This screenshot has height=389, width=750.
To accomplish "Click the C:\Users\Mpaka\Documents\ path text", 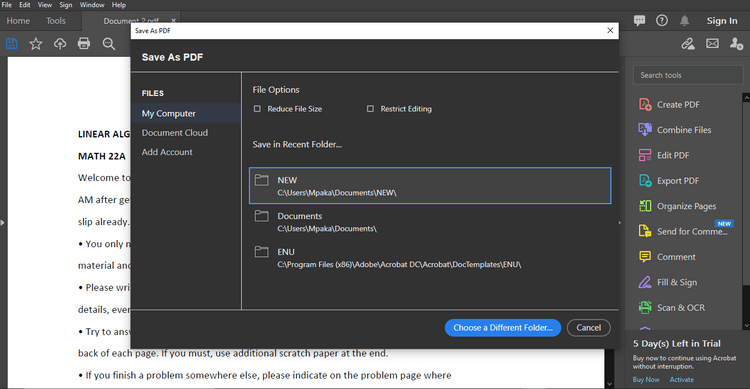I will coord(327,229).
